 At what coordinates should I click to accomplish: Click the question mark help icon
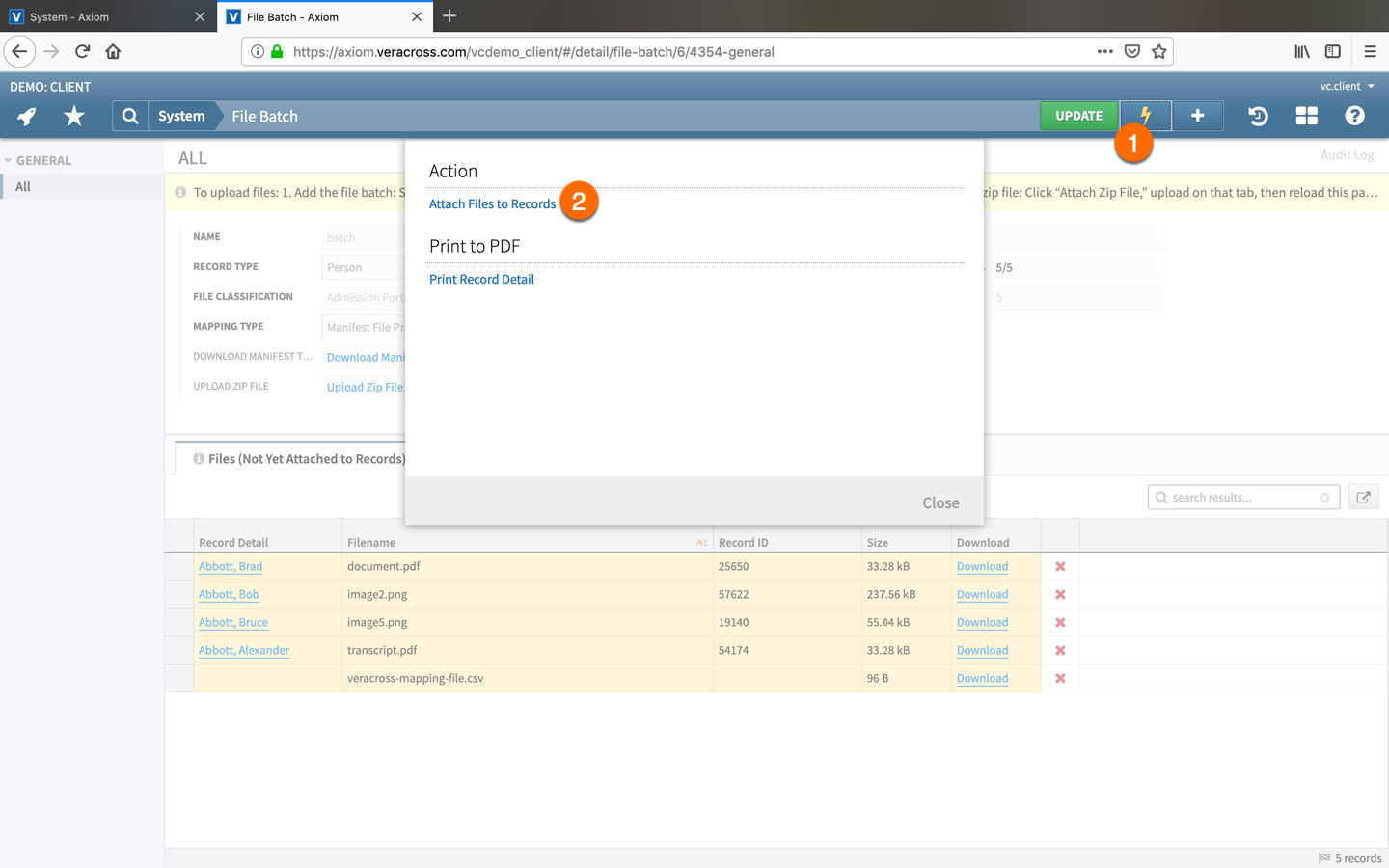pyautogui.click(x=1355, y=117)
